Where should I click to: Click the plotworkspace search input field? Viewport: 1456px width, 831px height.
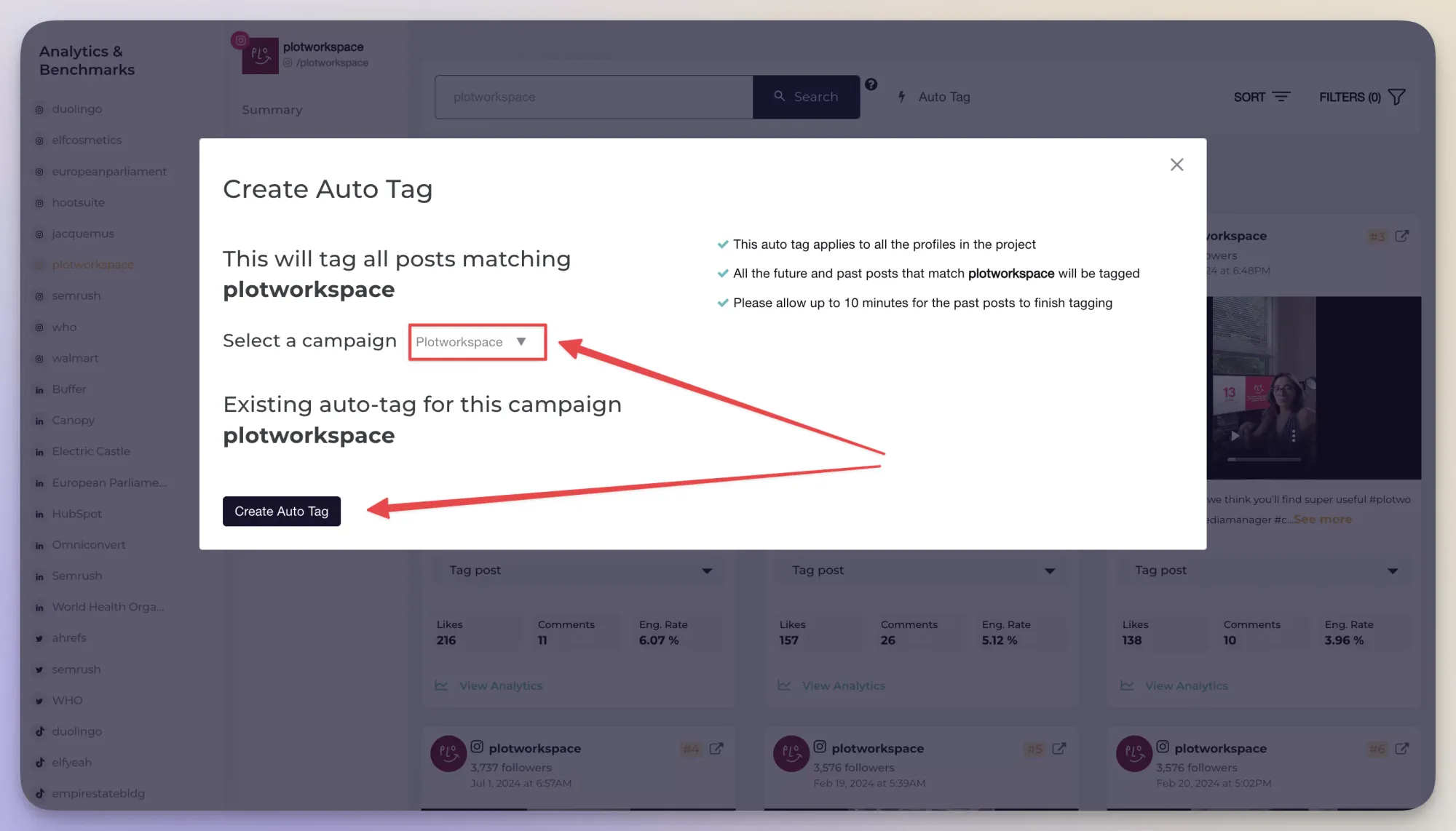pos(593,97)
